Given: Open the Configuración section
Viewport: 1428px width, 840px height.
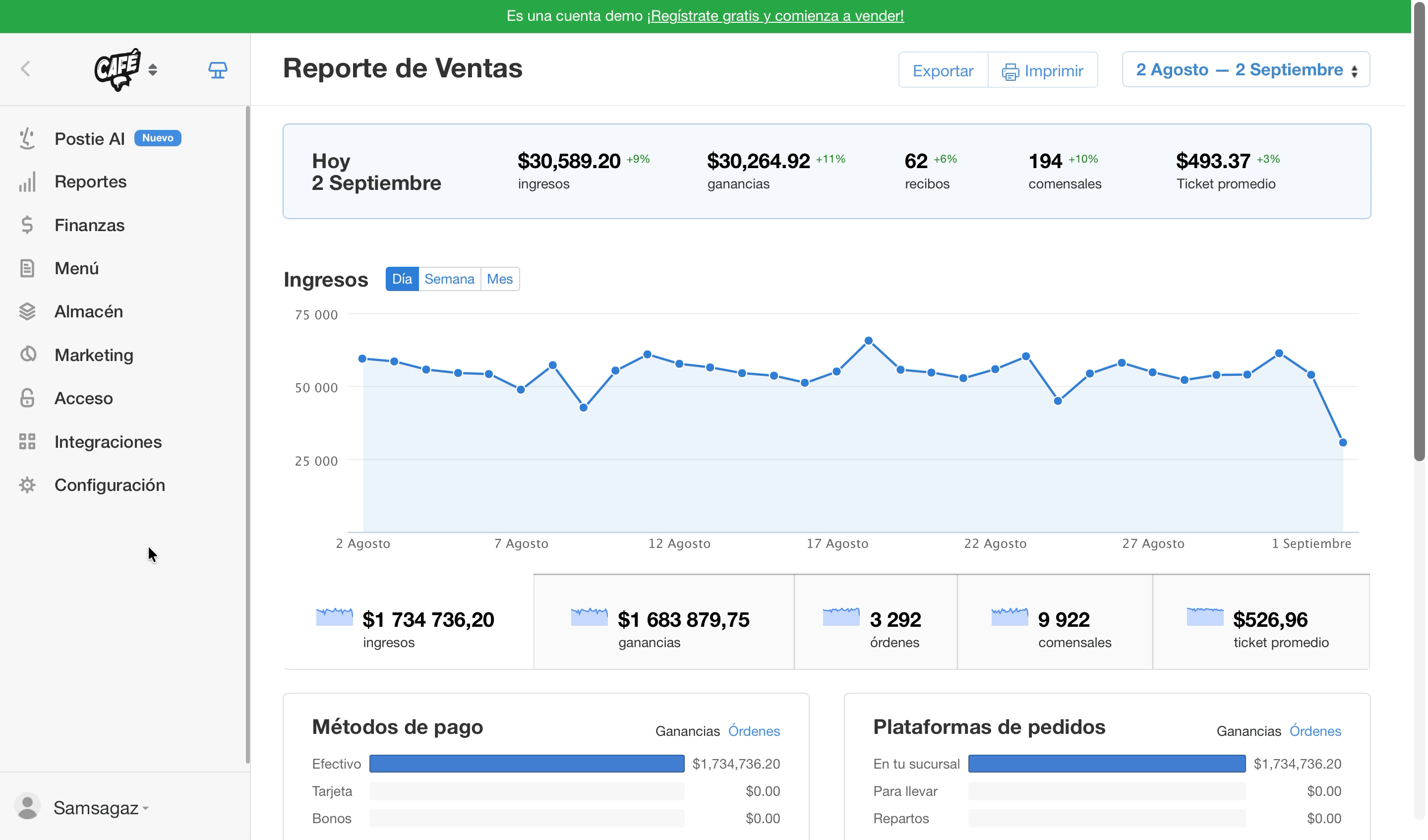Looking at the screenshot, I should (110, 485).
